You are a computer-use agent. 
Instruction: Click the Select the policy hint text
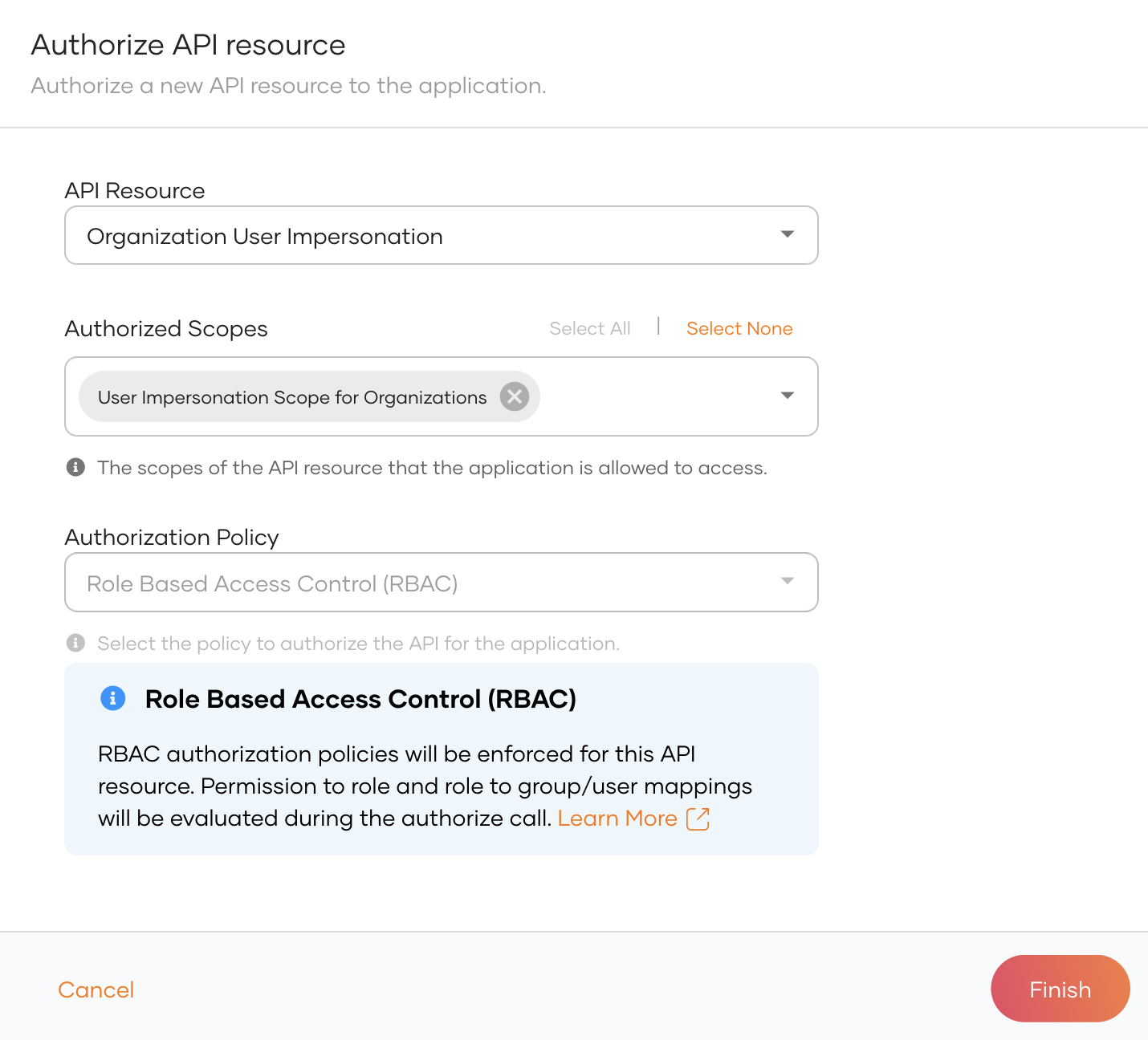(358, 644)
